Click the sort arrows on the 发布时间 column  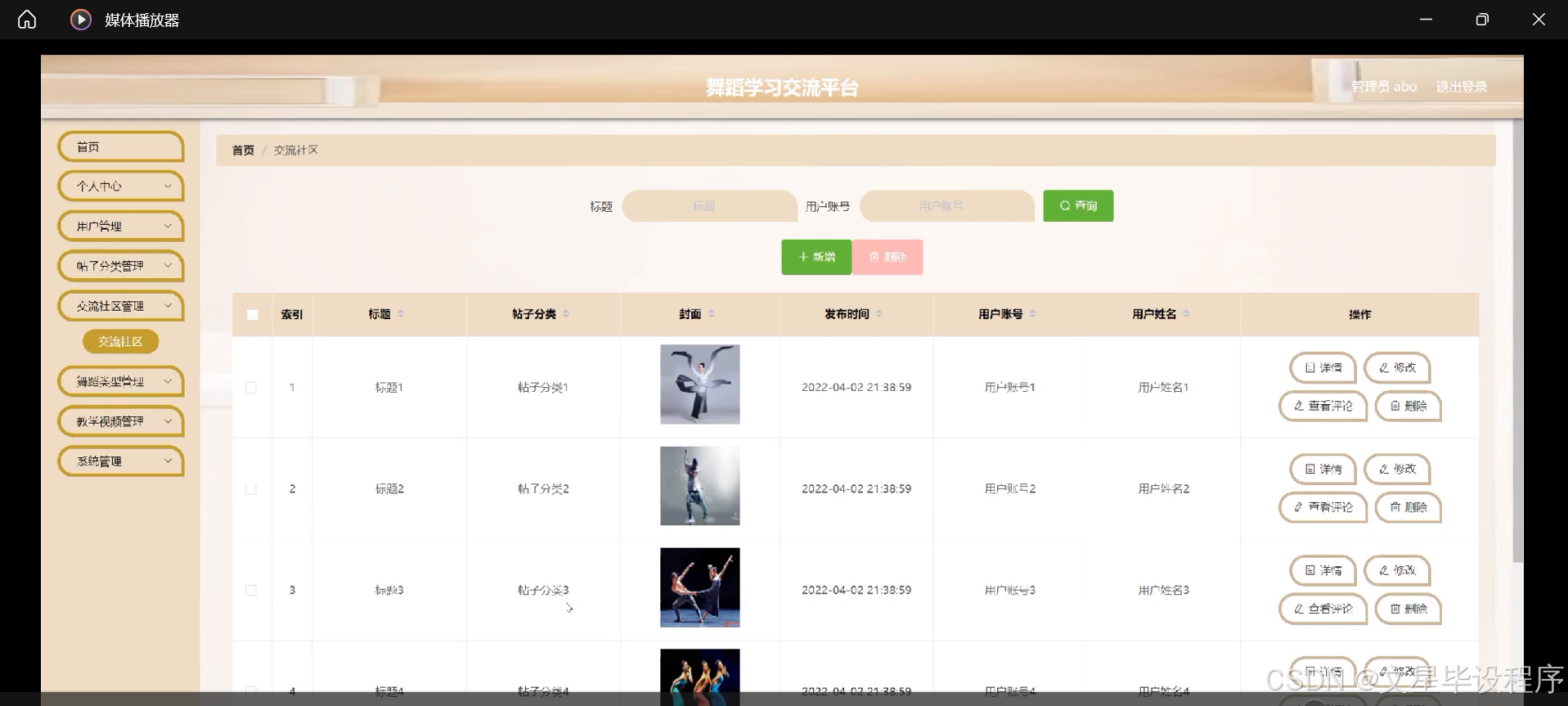point(878,314)
